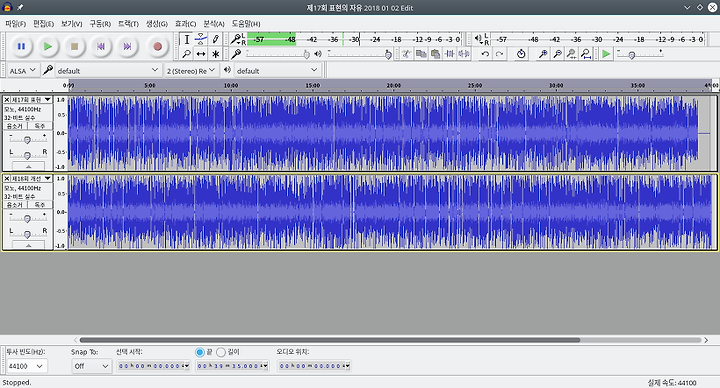The width and height of the screenshot is (720, 388).
Task: Click the Copy icon in the edit toolbar
Action: [421, 54]
